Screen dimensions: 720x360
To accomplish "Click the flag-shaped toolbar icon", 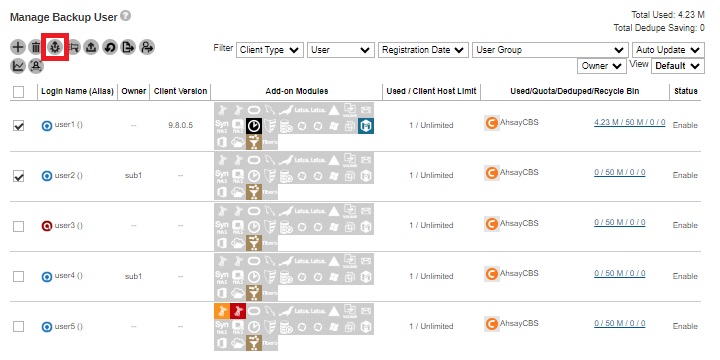I will (73, 47).
